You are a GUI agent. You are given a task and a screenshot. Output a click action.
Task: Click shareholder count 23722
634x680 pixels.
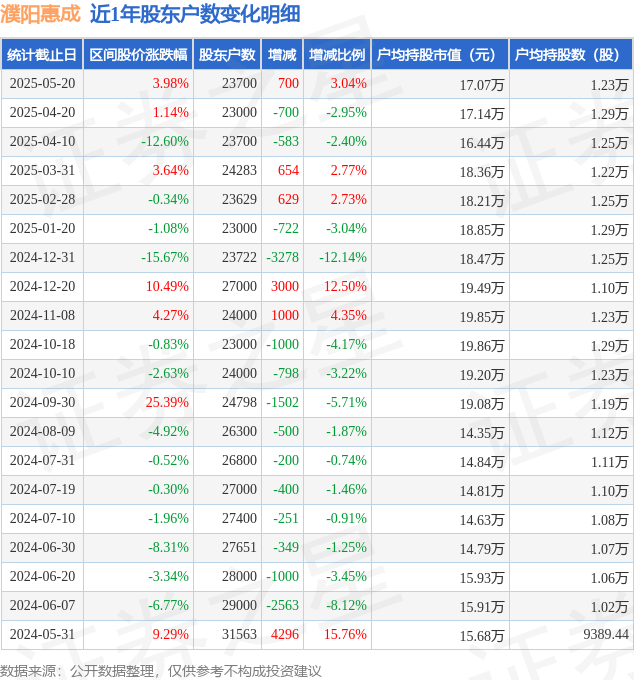pyautogui.click(x=239, y=257)
